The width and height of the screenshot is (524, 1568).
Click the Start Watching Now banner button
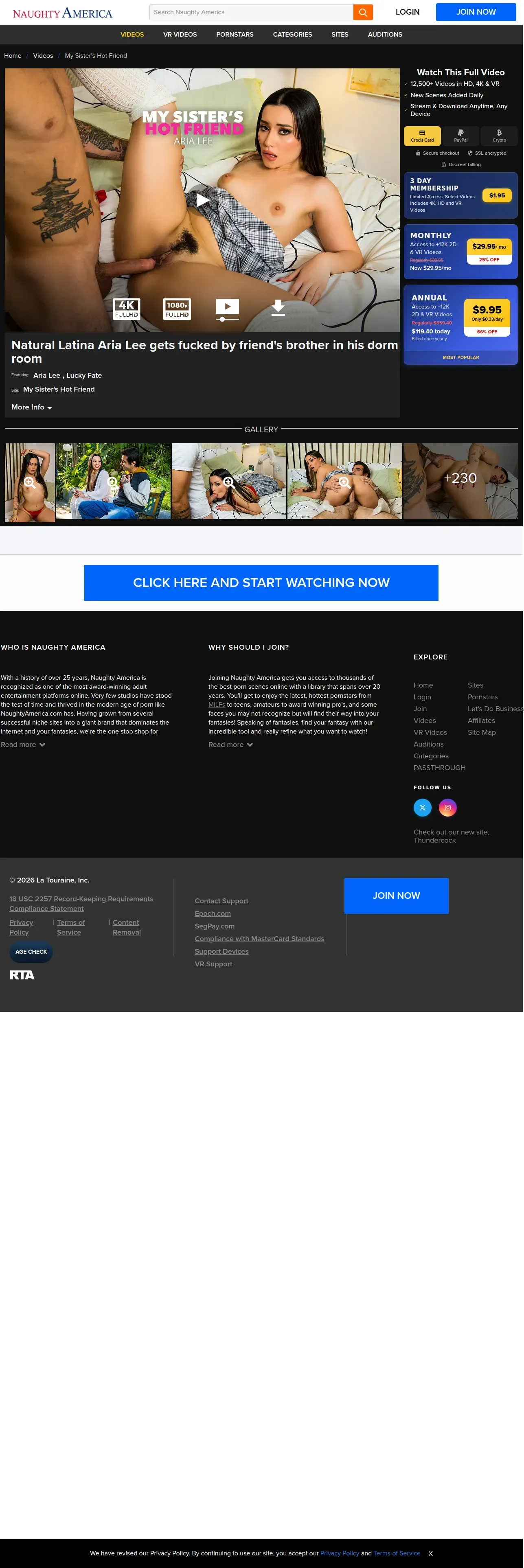pyautogui.click(x=262, y=583)
